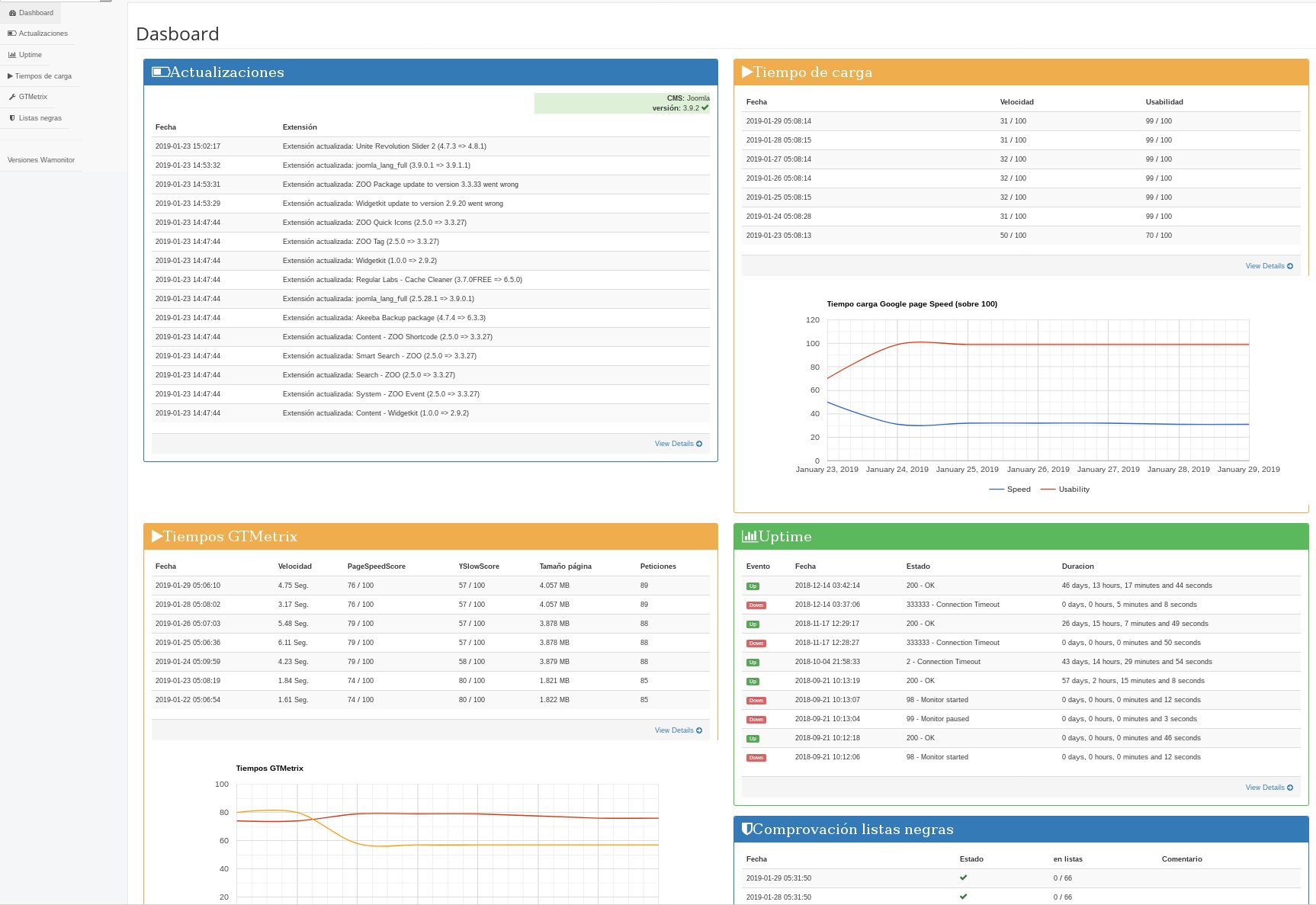Click the wrench icon beside GTMetrix
Image resolution: width=1316 pixels, height=905 pixels.
point(12,97)
